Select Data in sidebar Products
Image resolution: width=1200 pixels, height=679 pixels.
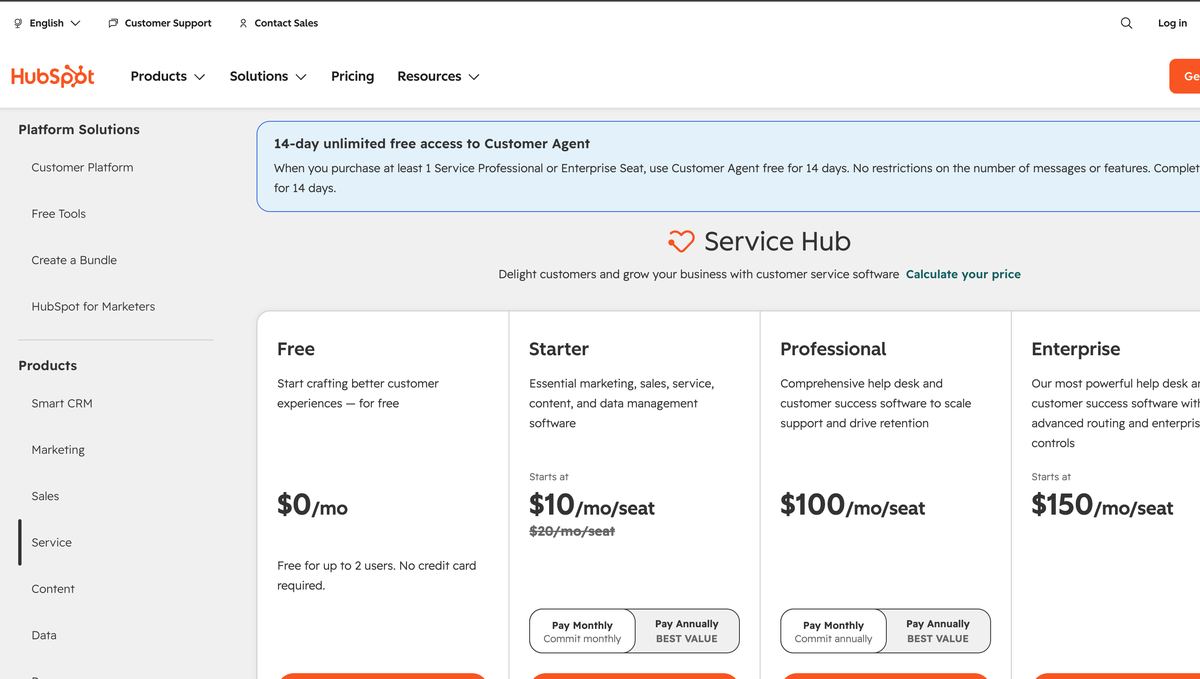44,635
